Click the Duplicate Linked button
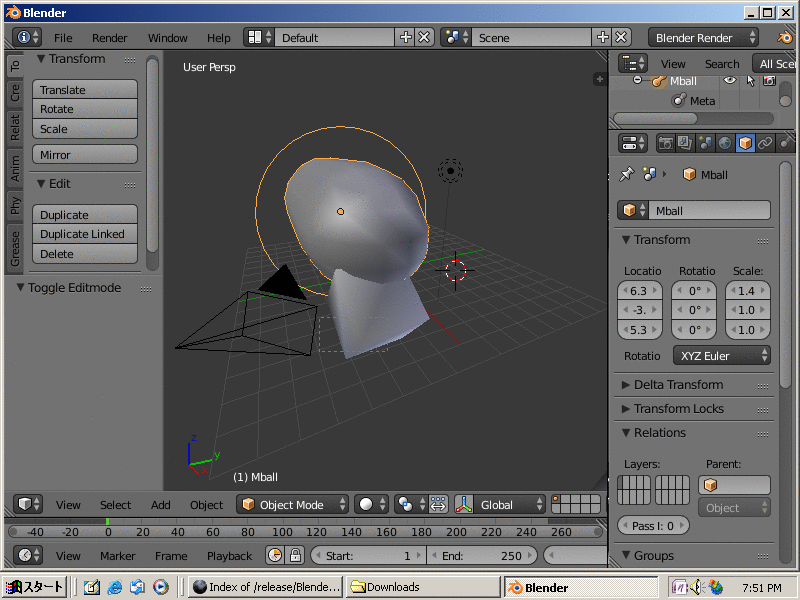The width and height of the screenshot is (800, 600). (x=85, y=234)
